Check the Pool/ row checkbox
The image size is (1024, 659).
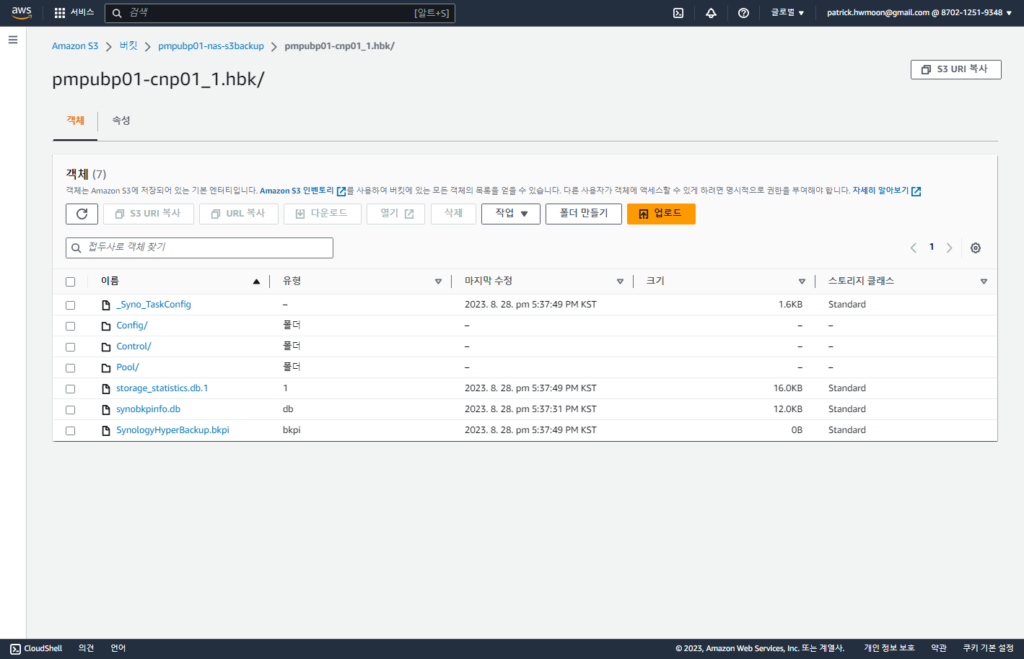pos(71,368)
